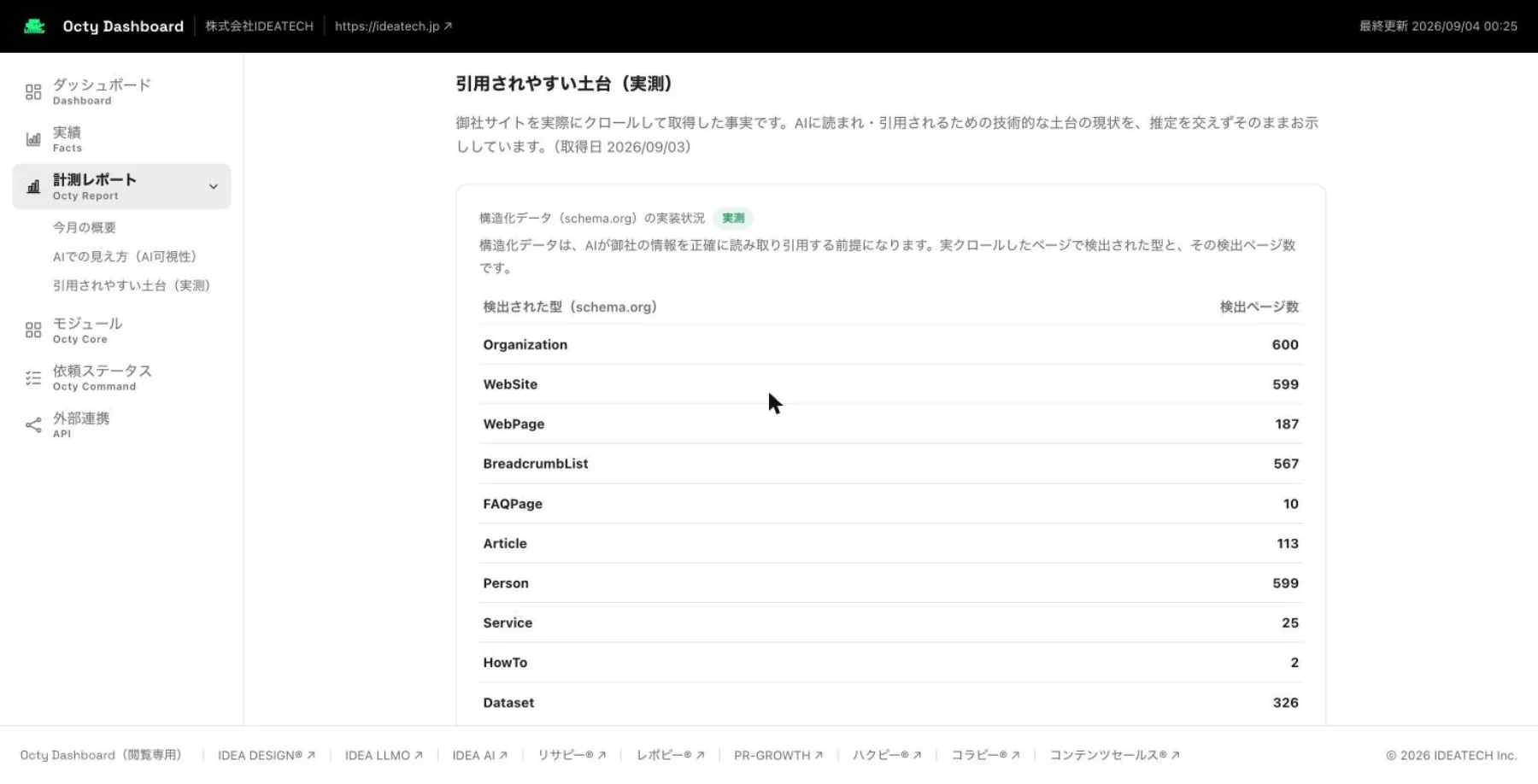The height and width of the screenshot is (784, 1538).
Task: Click the 引用されやすい土台（実測） page heading
Action: click(x=567, y=84)
